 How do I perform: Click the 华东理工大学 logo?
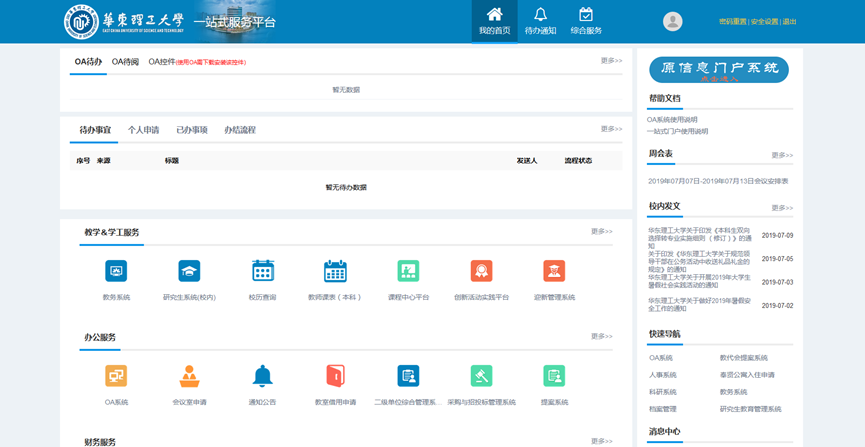coord(124,22)
